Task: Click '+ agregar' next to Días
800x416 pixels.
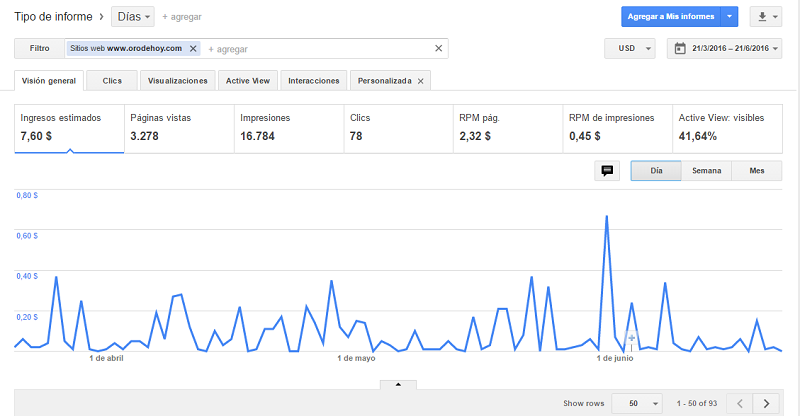Action: (182, 17)
